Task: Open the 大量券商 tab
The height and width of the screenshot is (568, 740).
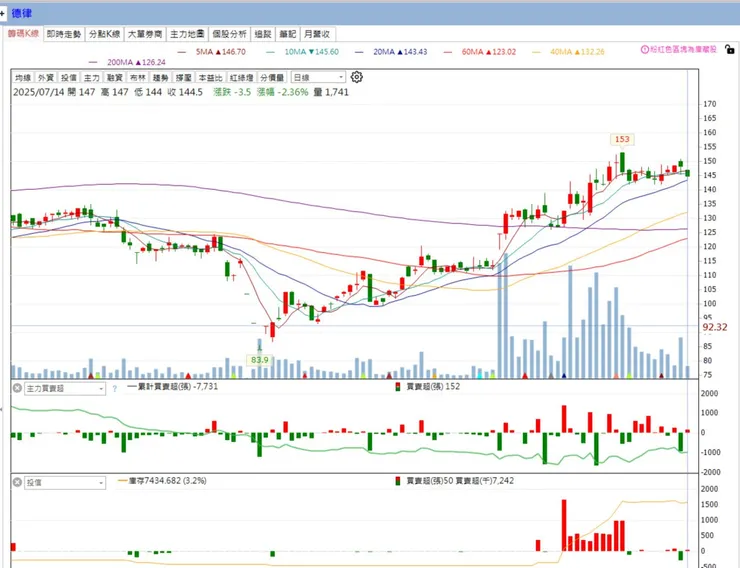Action: tap(145, 34)
